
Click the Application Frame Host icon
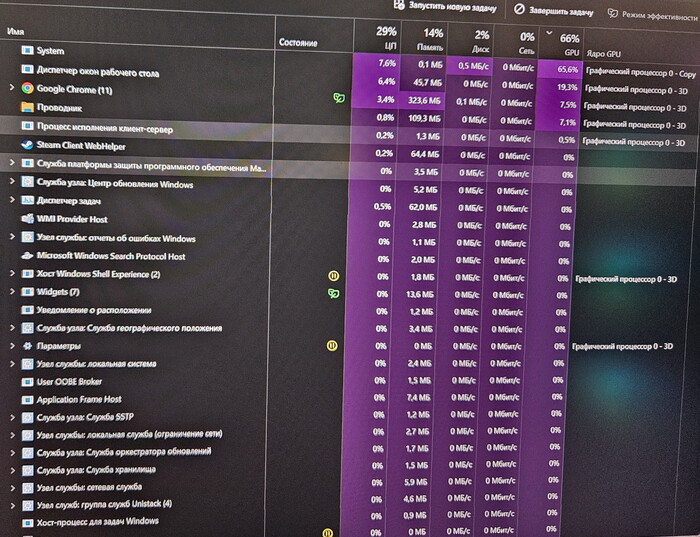coord(27,400)
